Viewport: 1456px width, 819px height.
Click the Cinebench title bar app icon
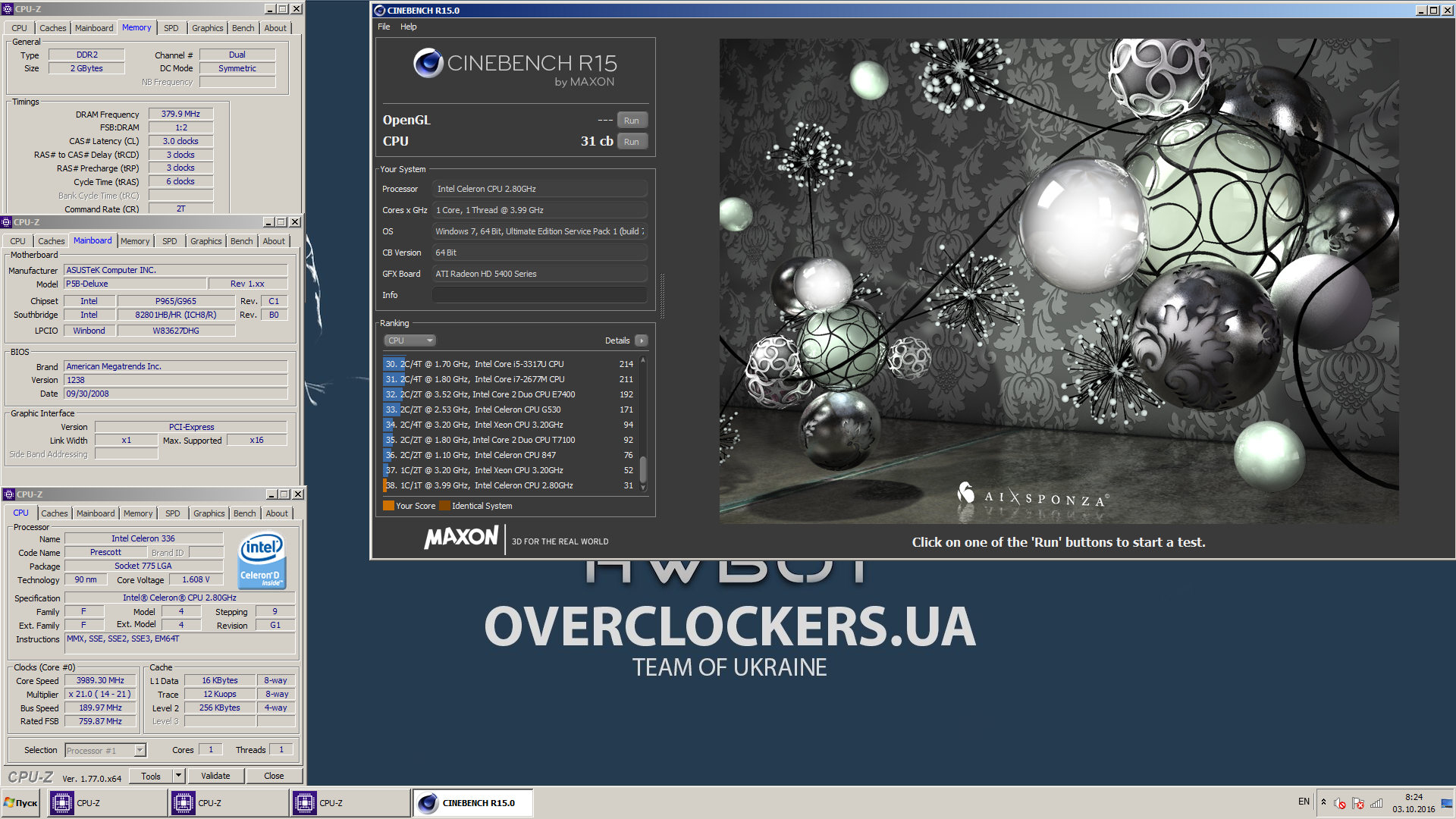coord(380,11)
